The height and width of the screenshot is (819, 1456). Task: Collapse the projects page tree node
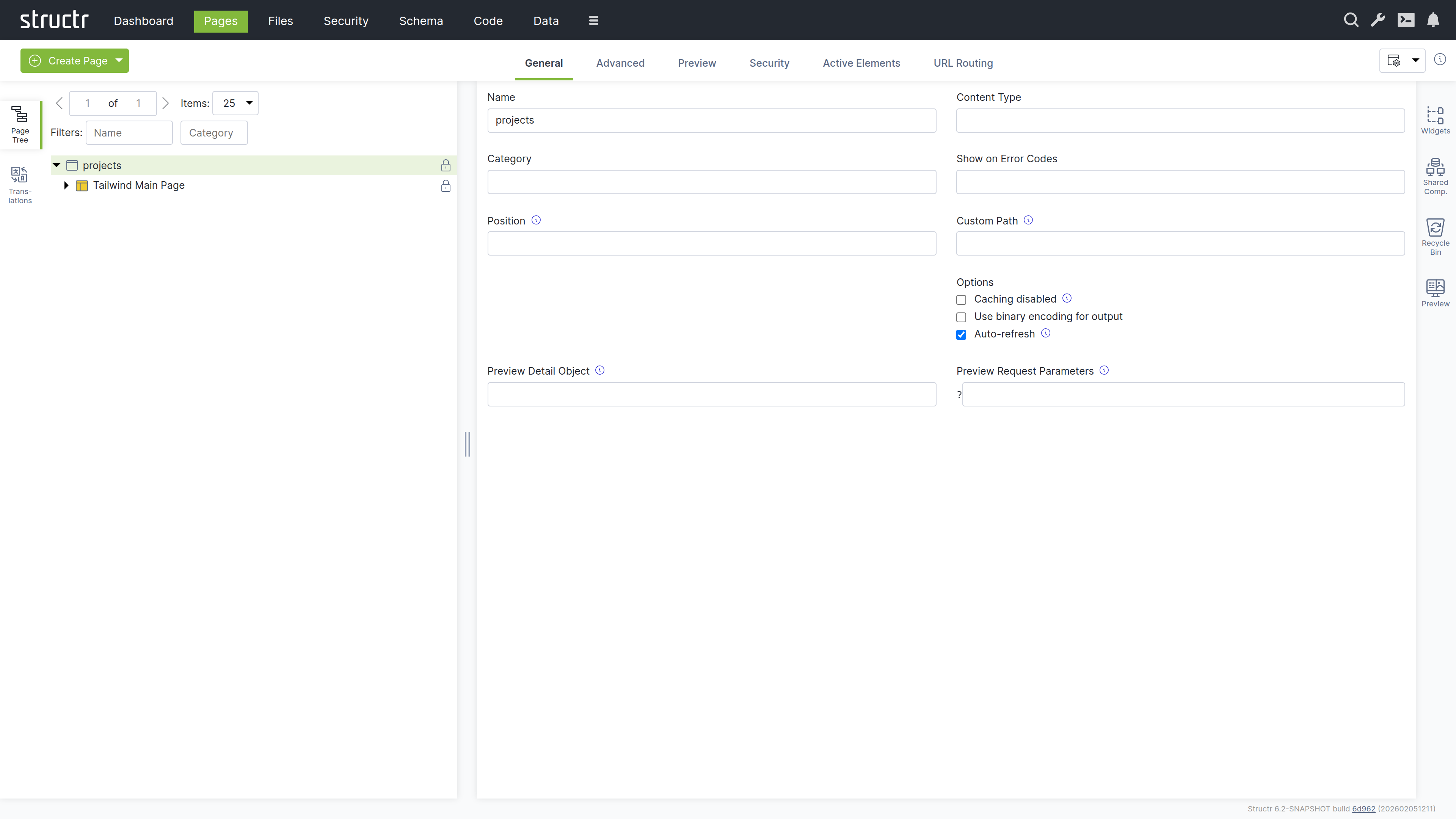(x=56, y=165)
